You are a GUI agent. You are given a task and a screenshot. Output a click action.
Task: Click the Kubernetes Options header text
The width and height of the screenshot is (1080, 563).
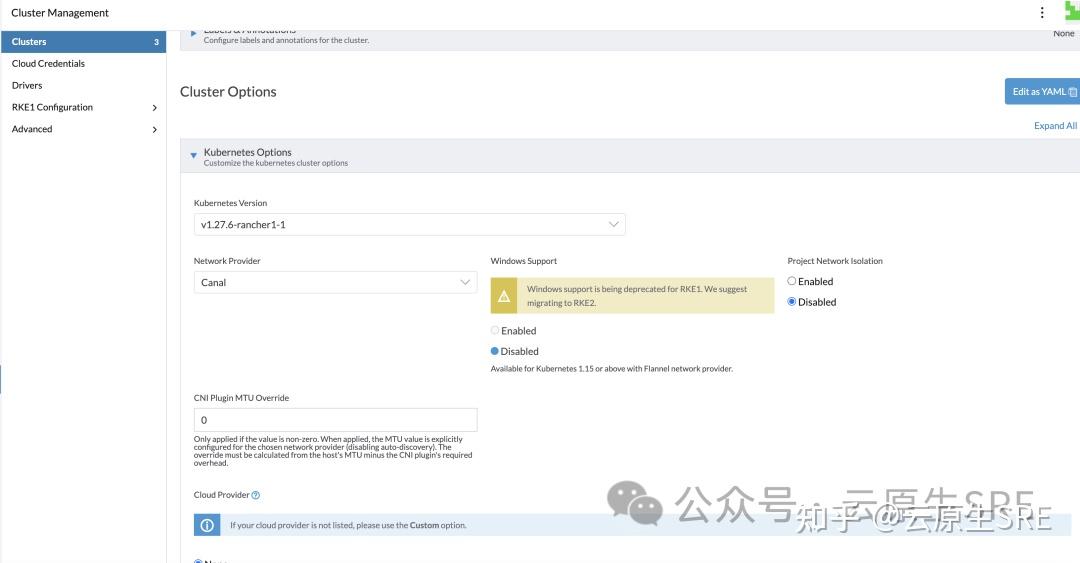coord(247,152)
